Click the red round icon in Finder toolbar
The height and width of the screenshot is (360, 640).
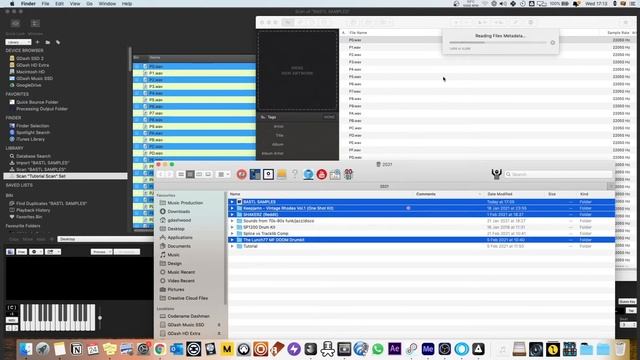[x=322, y=174]
